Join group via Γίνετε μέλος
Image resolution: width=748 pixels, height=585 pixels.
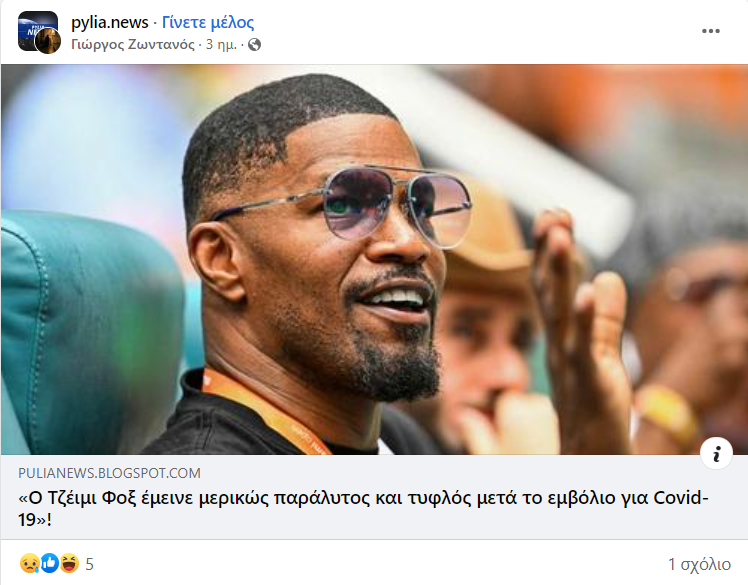click(208, 22)
